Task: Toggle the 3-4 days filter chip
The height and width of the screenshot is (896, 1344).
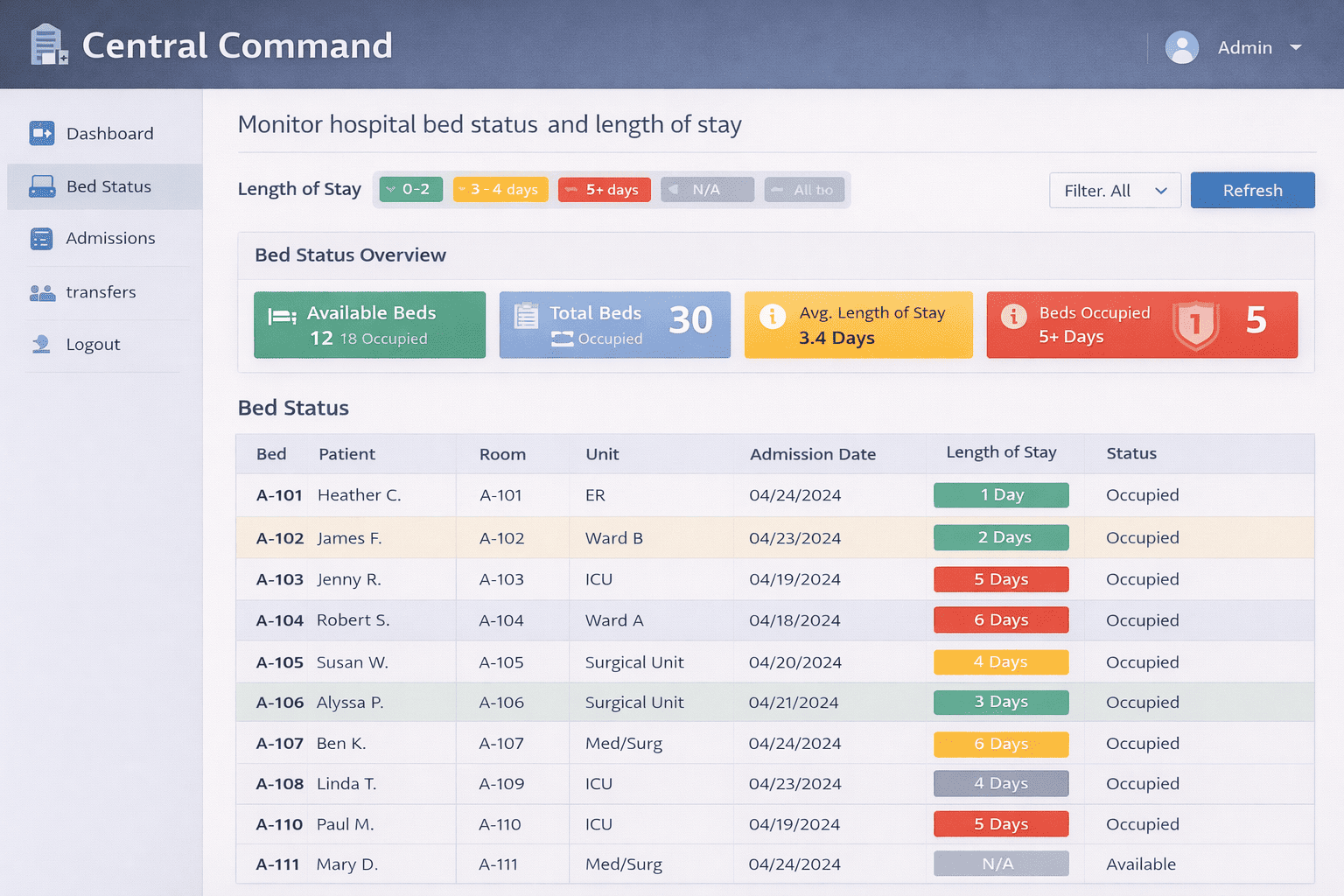Action: tap(500, 190)
